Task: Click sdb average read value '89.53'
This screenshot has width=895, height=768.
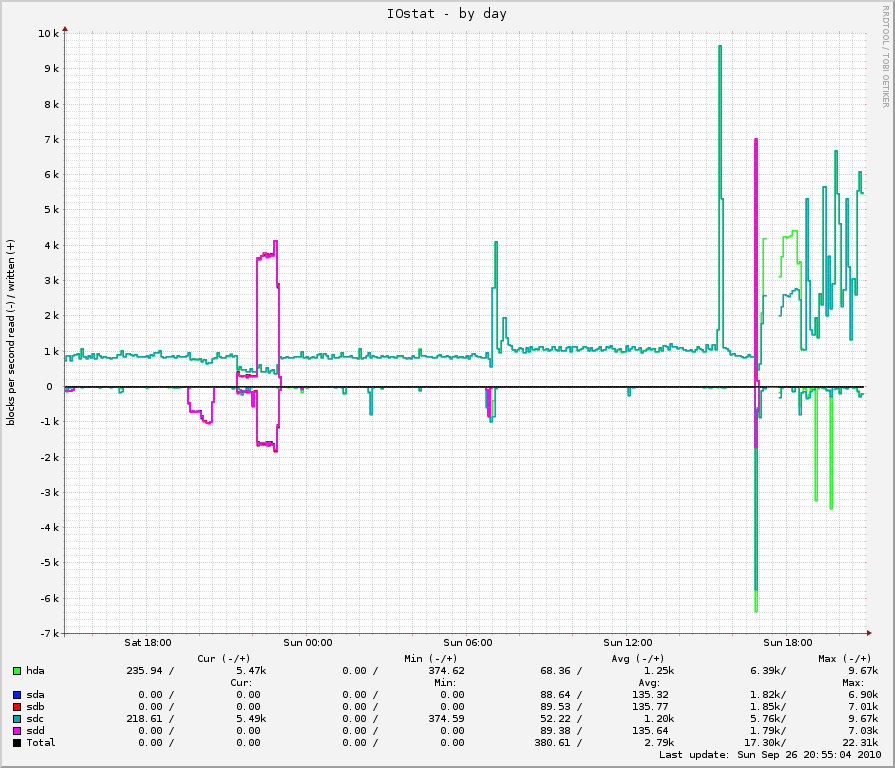Action: 555,707
